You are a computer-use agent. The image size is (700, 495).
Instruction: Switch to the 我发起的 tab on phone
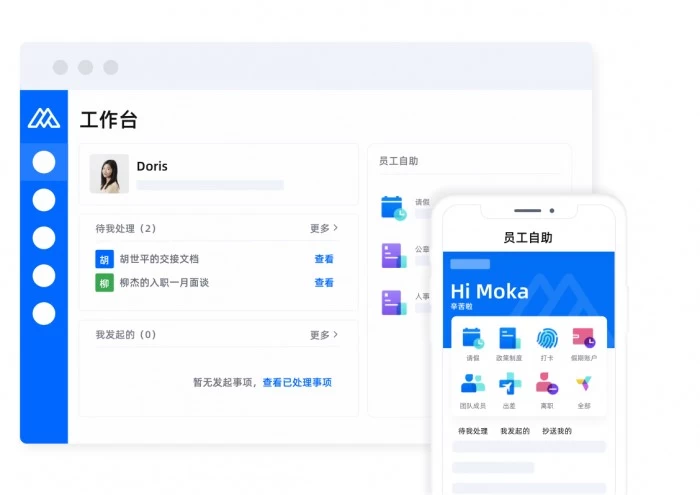515,431
